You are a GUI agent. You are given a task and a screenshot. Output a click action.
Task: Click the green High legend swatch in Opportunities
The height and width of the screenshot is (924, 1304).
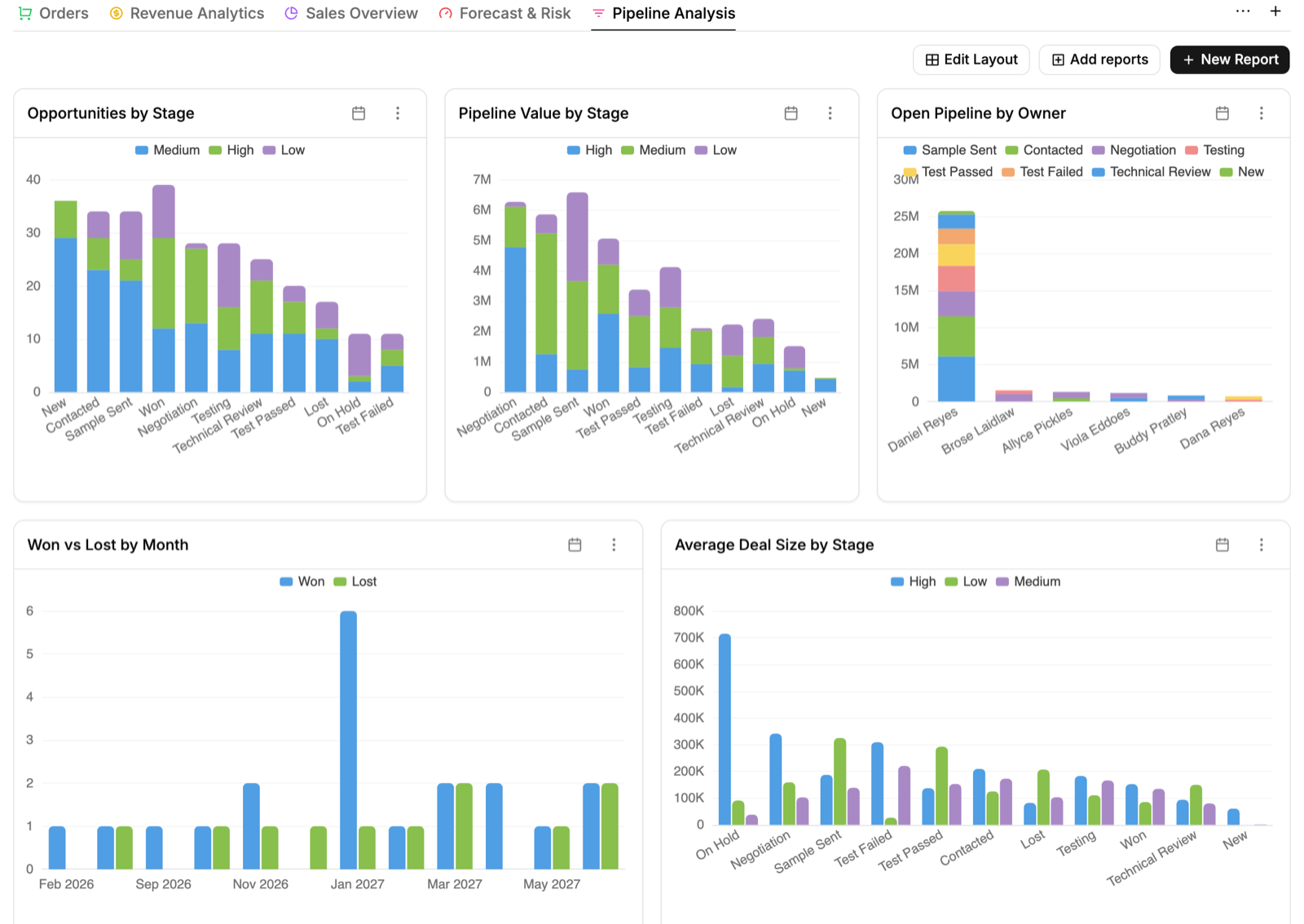click(215, 150)
